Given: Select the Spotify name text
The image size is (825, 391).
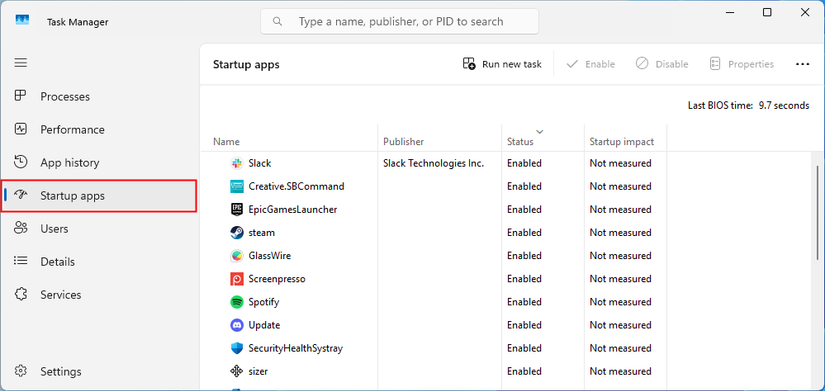Looking at the screenshot, I should (264, 302).
